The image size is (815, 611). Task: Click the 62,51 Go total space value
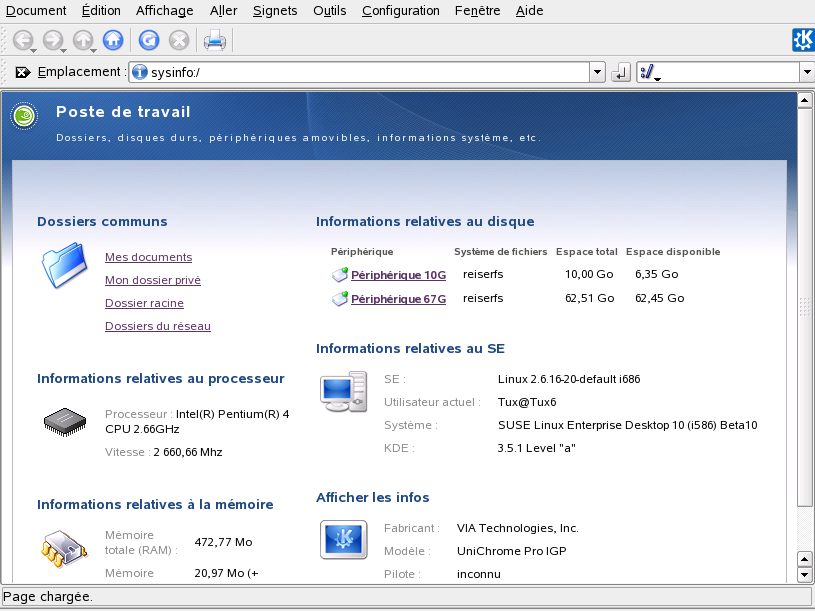589,298
